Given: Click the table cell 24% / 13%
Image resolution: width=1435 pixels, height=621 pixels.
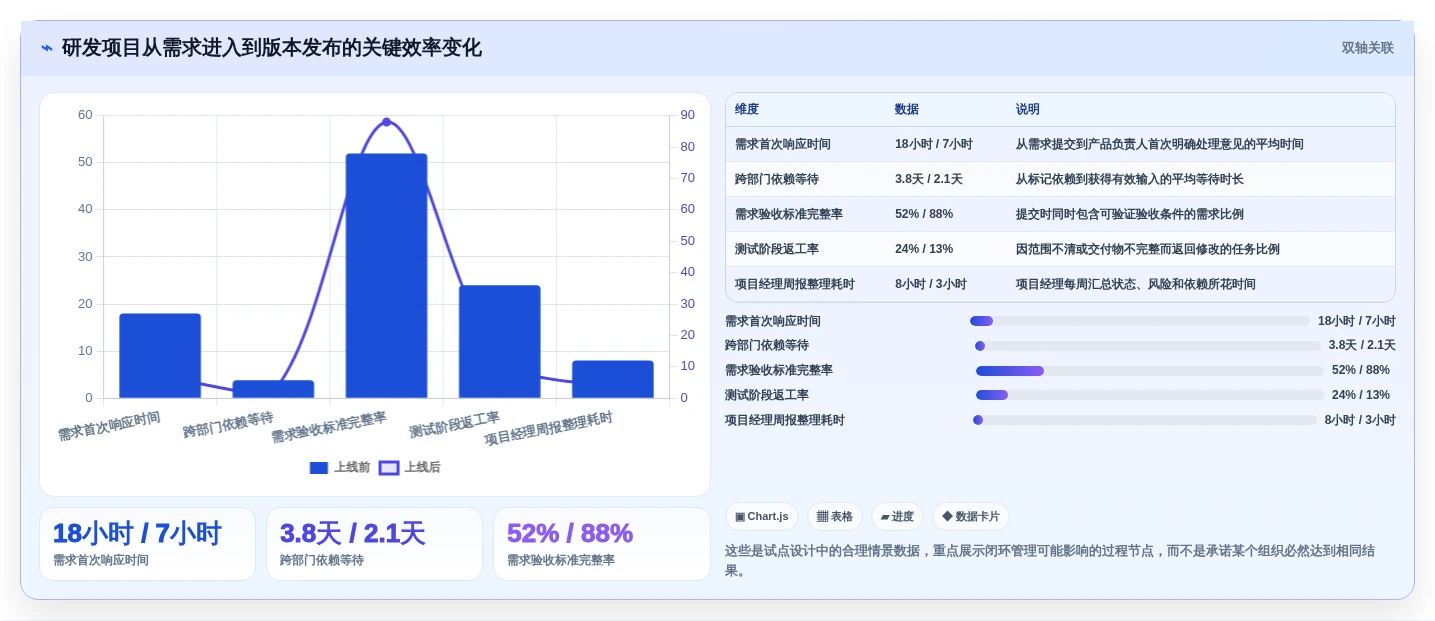Looking at the screenshot, I should (x=924, y=250).
